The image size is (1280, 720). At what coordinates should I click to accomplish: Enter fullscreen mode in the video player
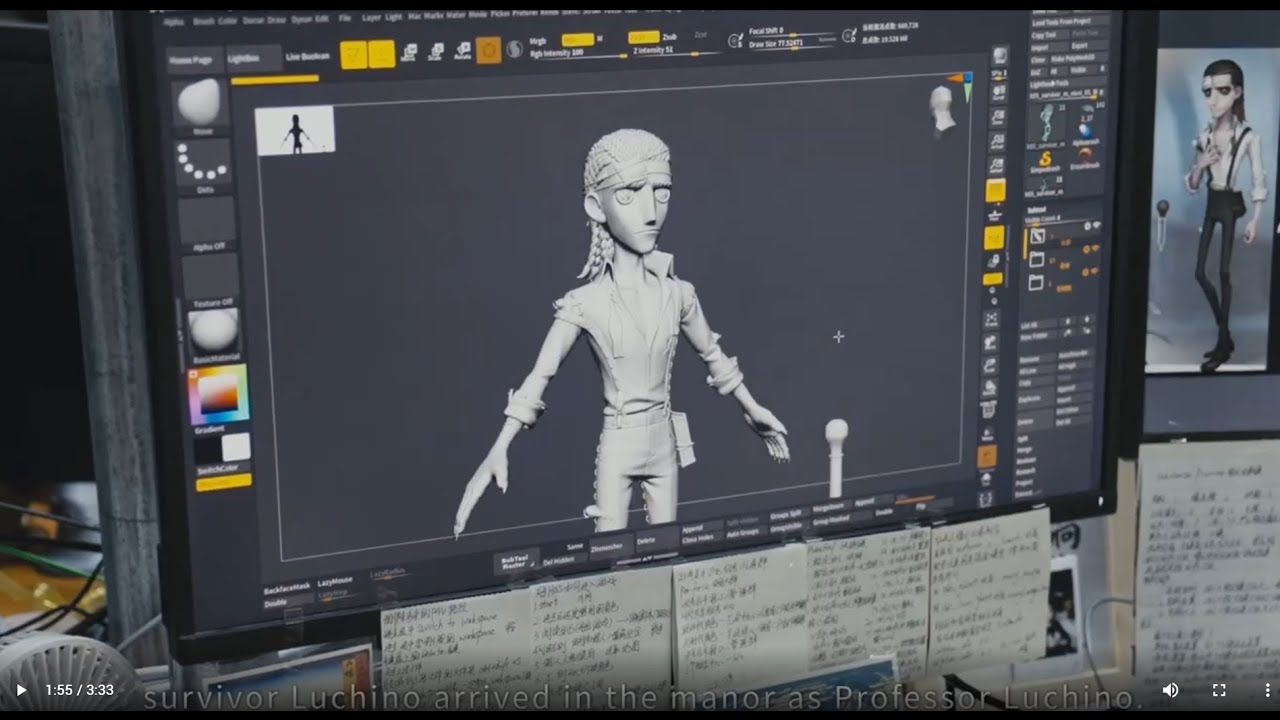[1219, 690]
